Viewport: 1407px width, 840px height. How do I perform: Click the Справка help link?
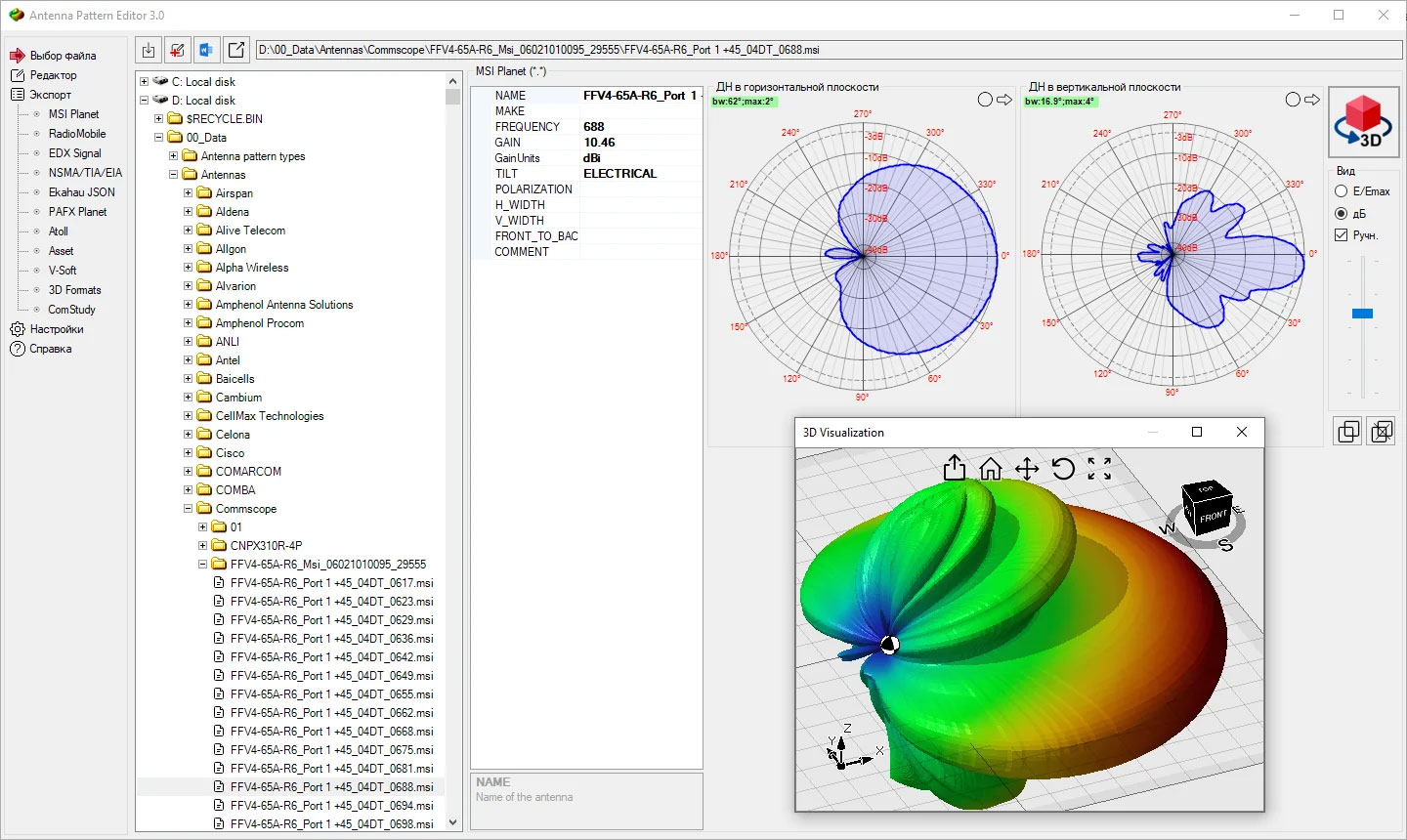click(x=50, y=349)
